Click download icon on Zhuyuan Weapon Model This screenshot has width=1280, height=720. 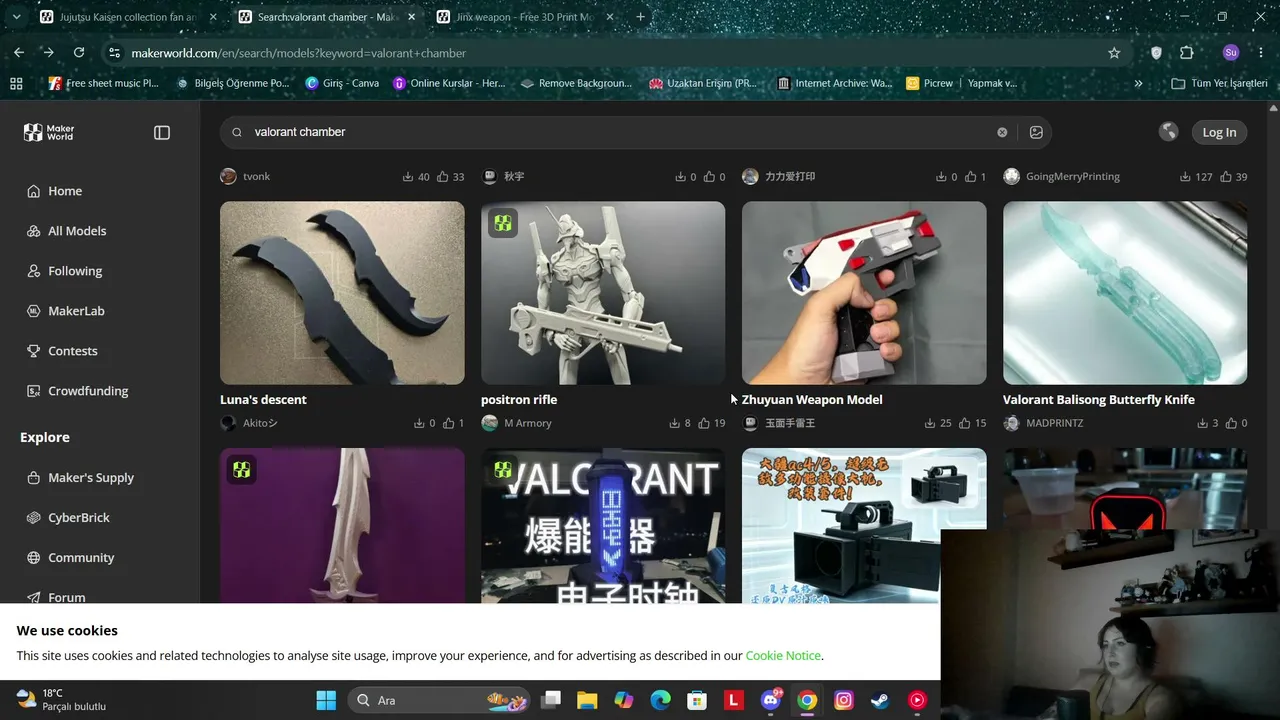click(x=930, y=423)
